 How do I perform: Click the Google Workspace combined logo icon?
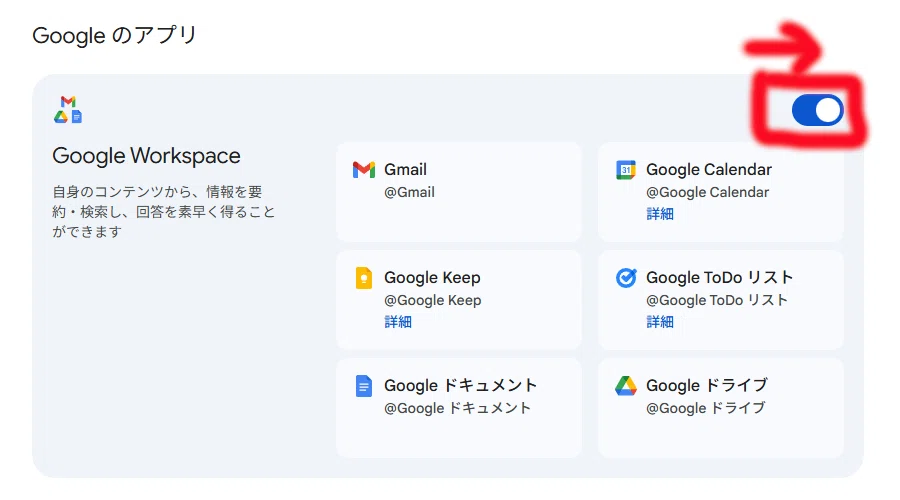[x=68, y=110]
